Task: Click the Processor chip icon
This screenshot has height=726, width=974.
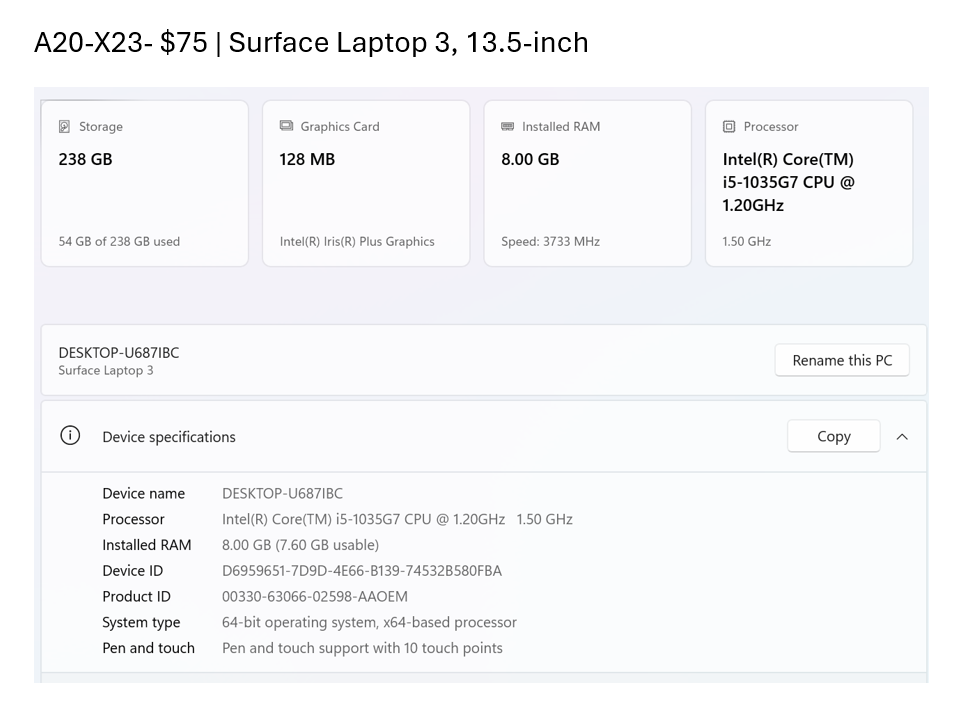Action: coord(729,126)
